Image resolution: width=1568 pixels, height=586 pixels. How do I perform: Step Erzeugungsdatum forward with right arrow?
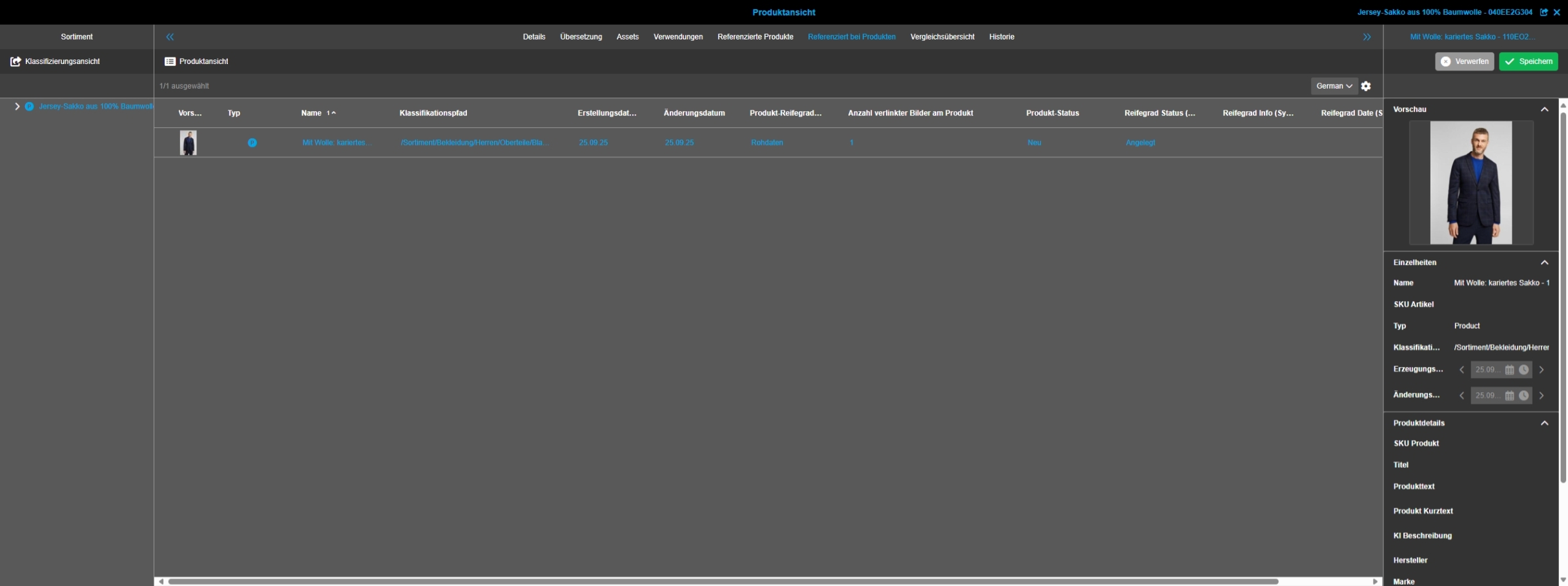click(1542, 370)
